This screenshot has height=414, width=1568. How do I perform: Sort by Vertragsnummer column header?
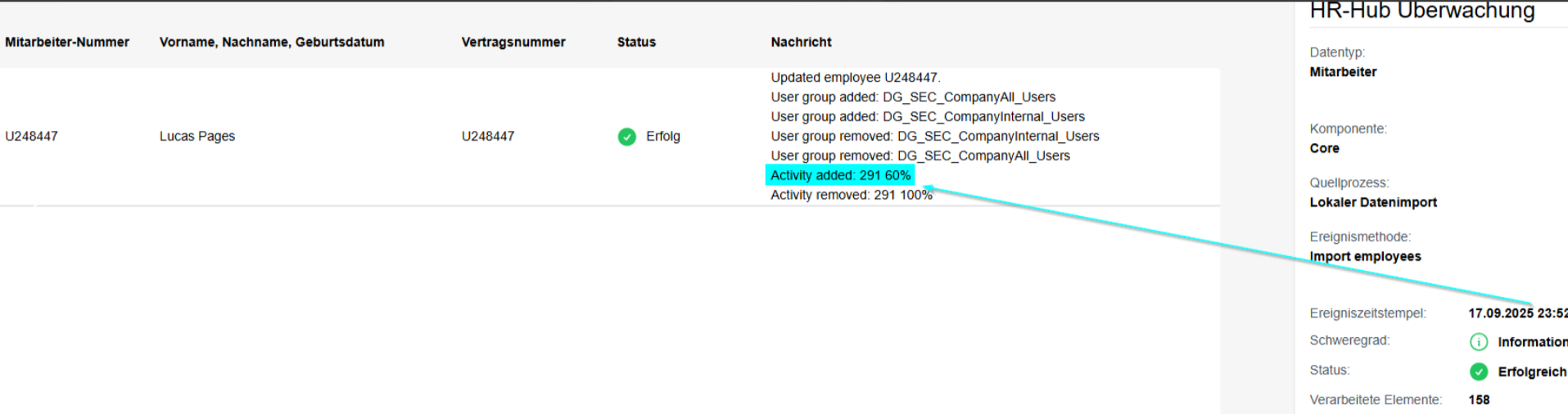click(x=513, y=43)
